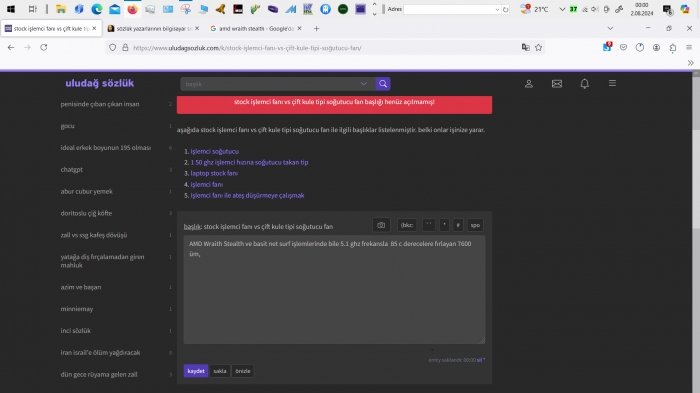
Task: Open the inci sözlük topic
Action: point(75,331)
